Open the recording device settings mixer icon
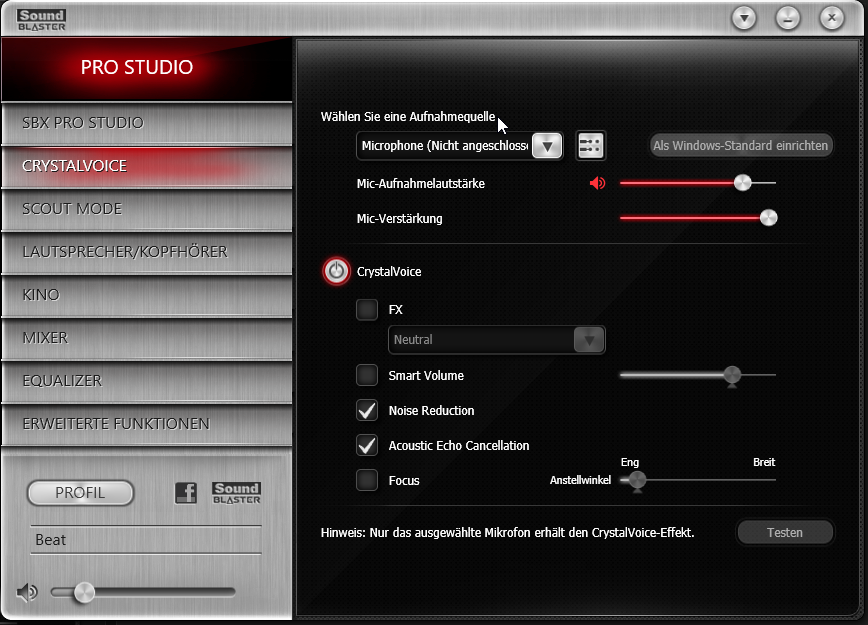The image size is (868, 625). point(590,146)
